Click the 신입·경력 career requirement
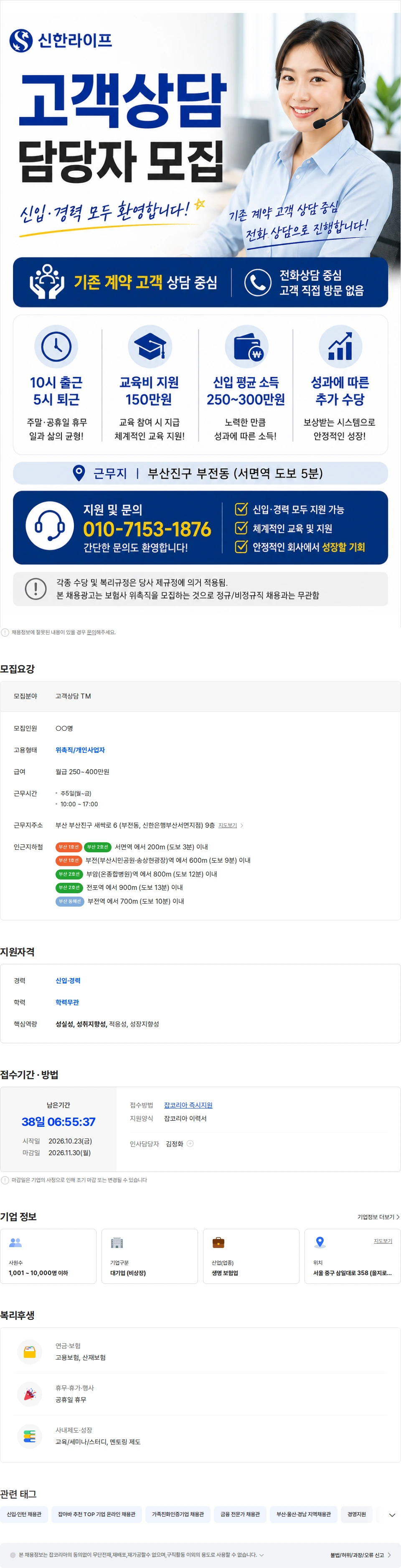Screen dimensions: 401x1568 point(68,981)
